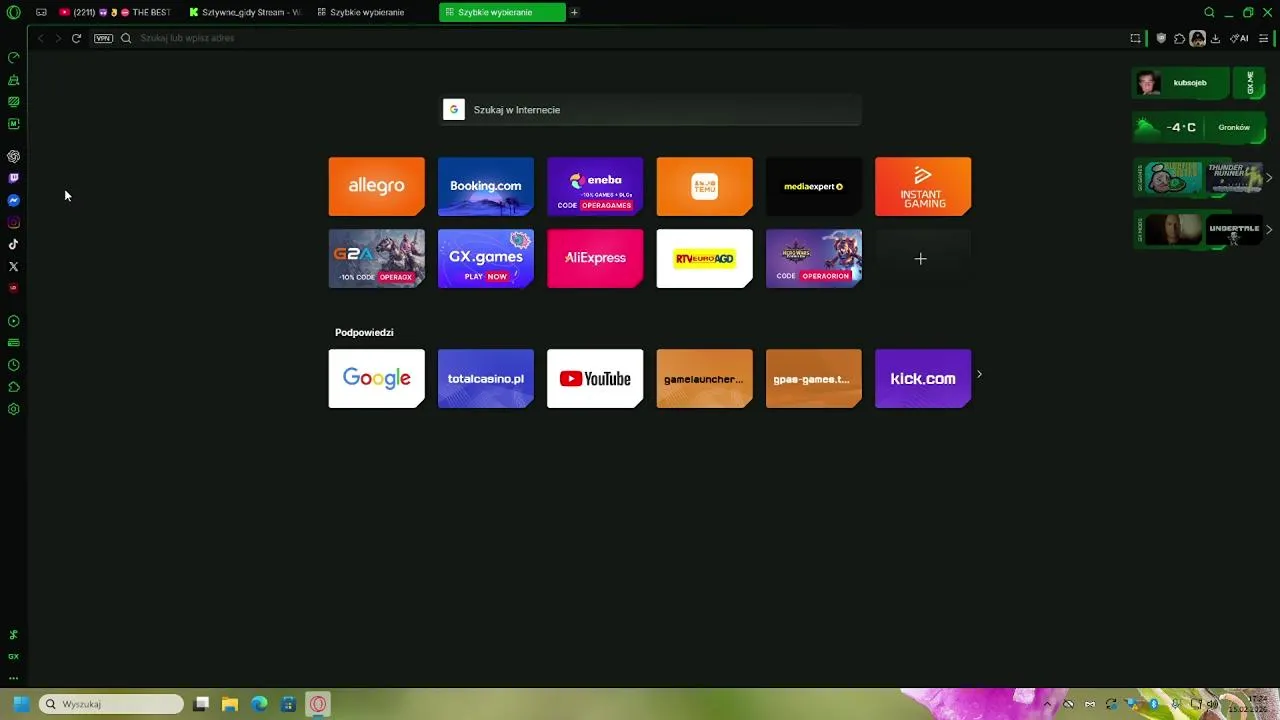This screenshot has height=720, width=1280.
Task: Open Settings gear icon in sidebar
Action: (x=13, y=409)
